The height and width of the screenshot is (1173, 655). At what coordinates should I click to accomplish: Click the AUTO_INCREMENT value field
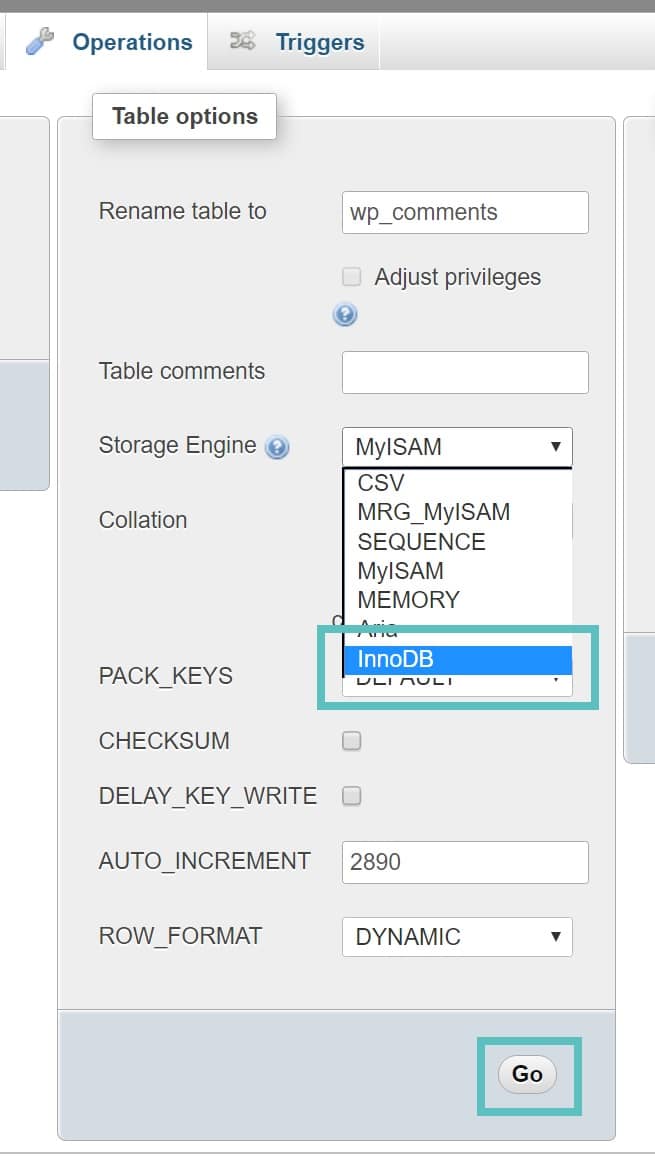(x=464, y=861)
